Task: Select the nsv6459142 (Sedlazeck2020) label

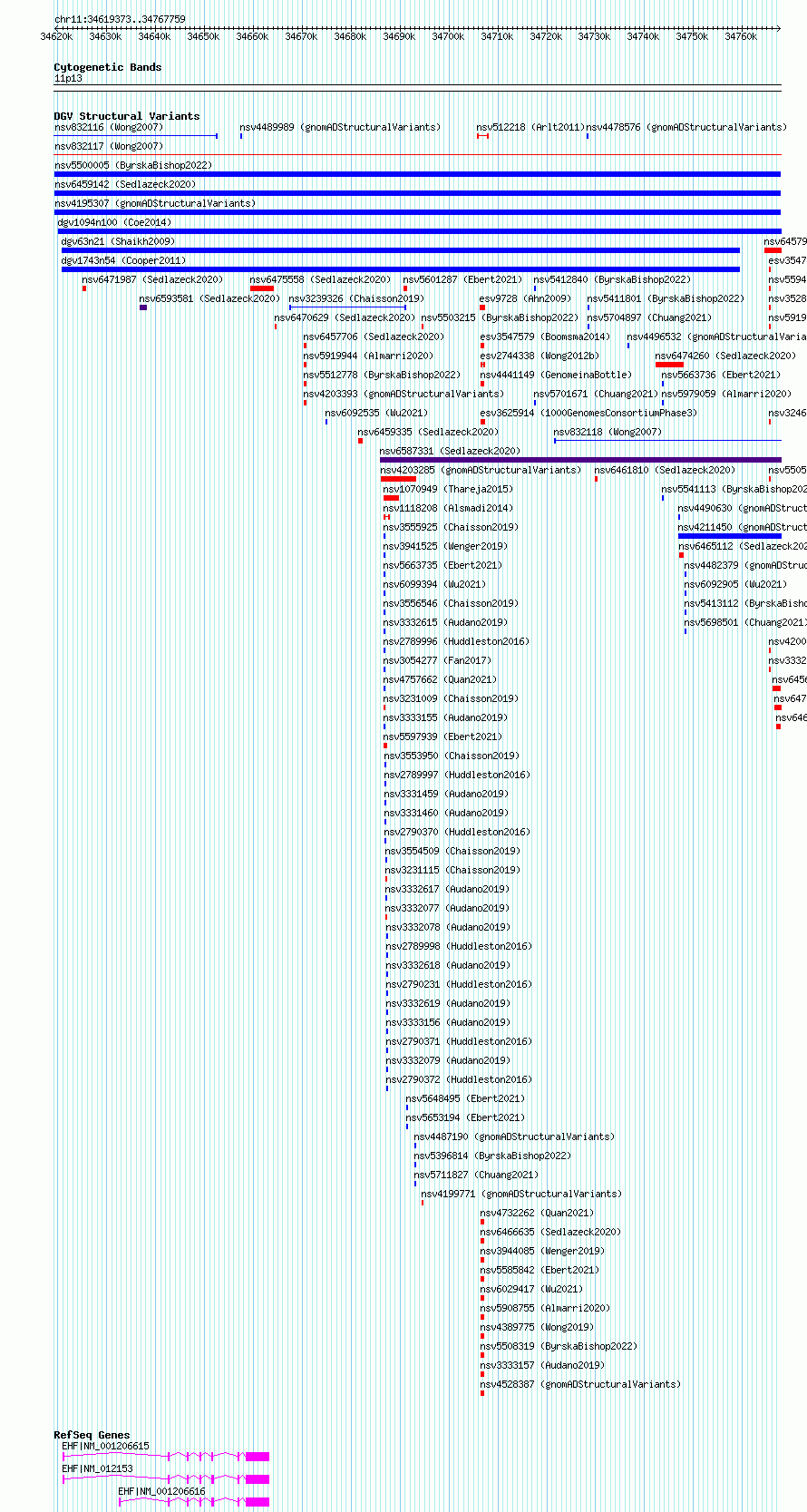Action: [x=124, y=184]
